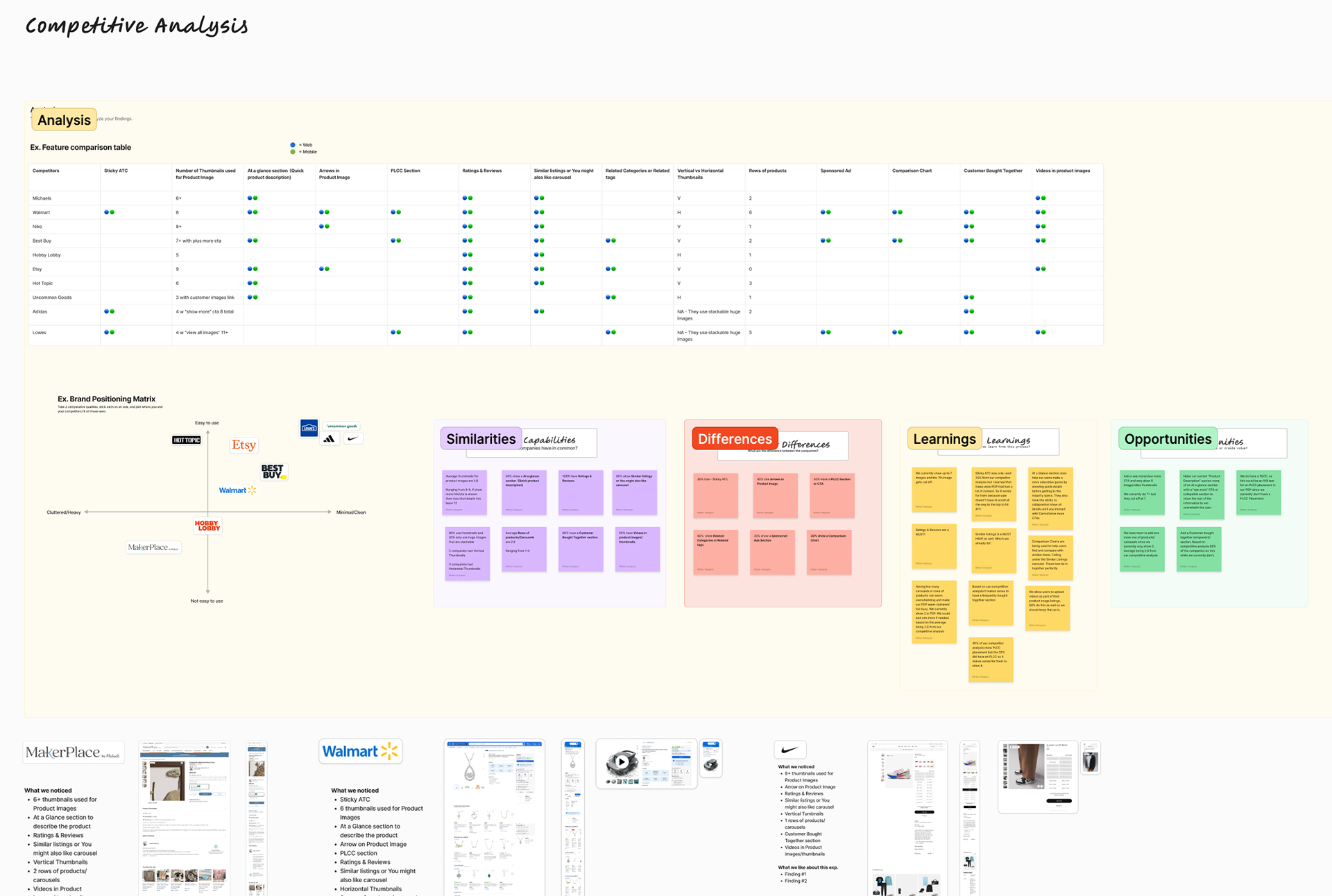Select the purple '100% have Ratings & Reviews' sticky
Screen dimensions: 1332x896
(x=581, y=492)
